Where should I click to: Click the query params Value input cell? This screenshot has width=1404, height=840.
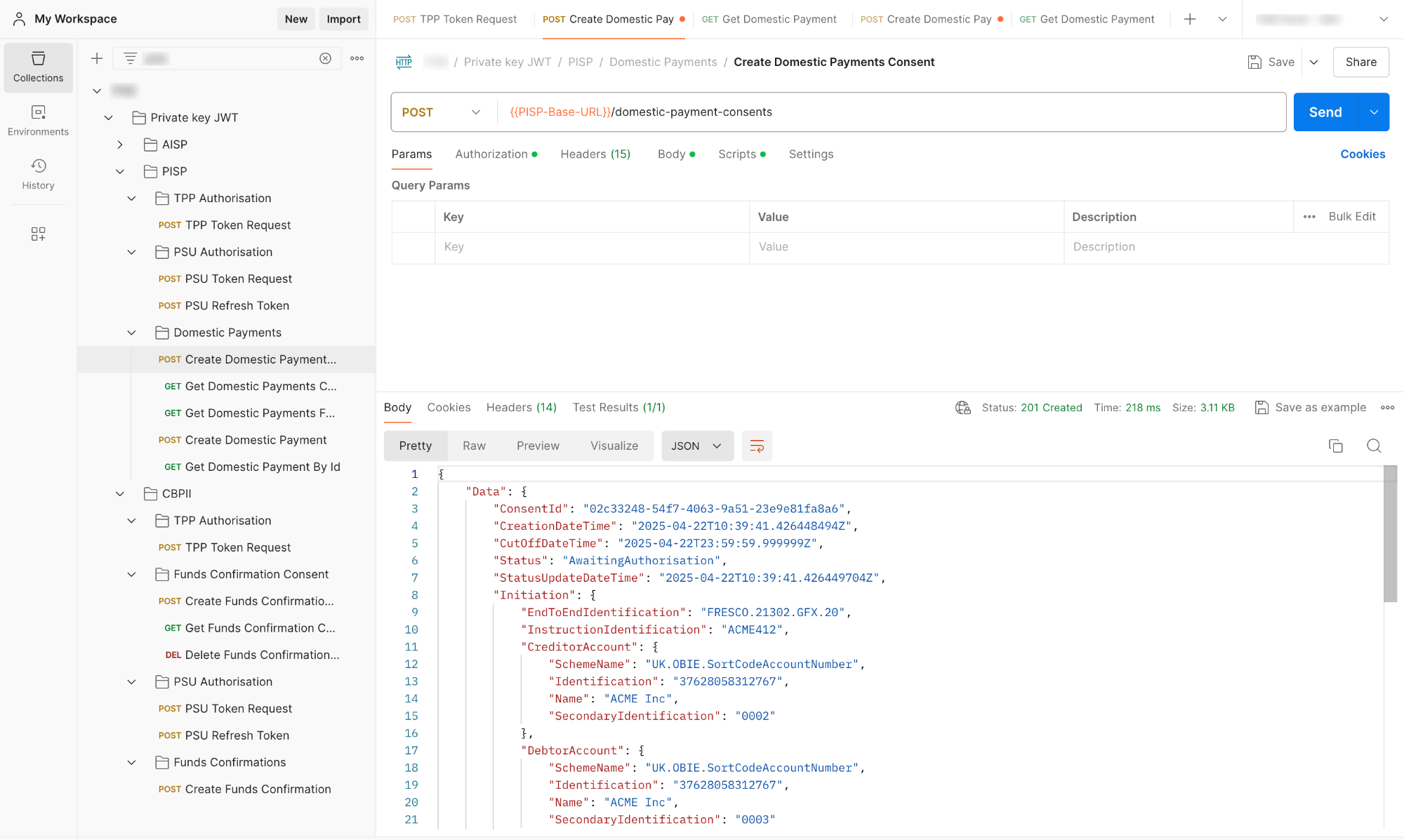pyautogui.click(x=906, y=247)
